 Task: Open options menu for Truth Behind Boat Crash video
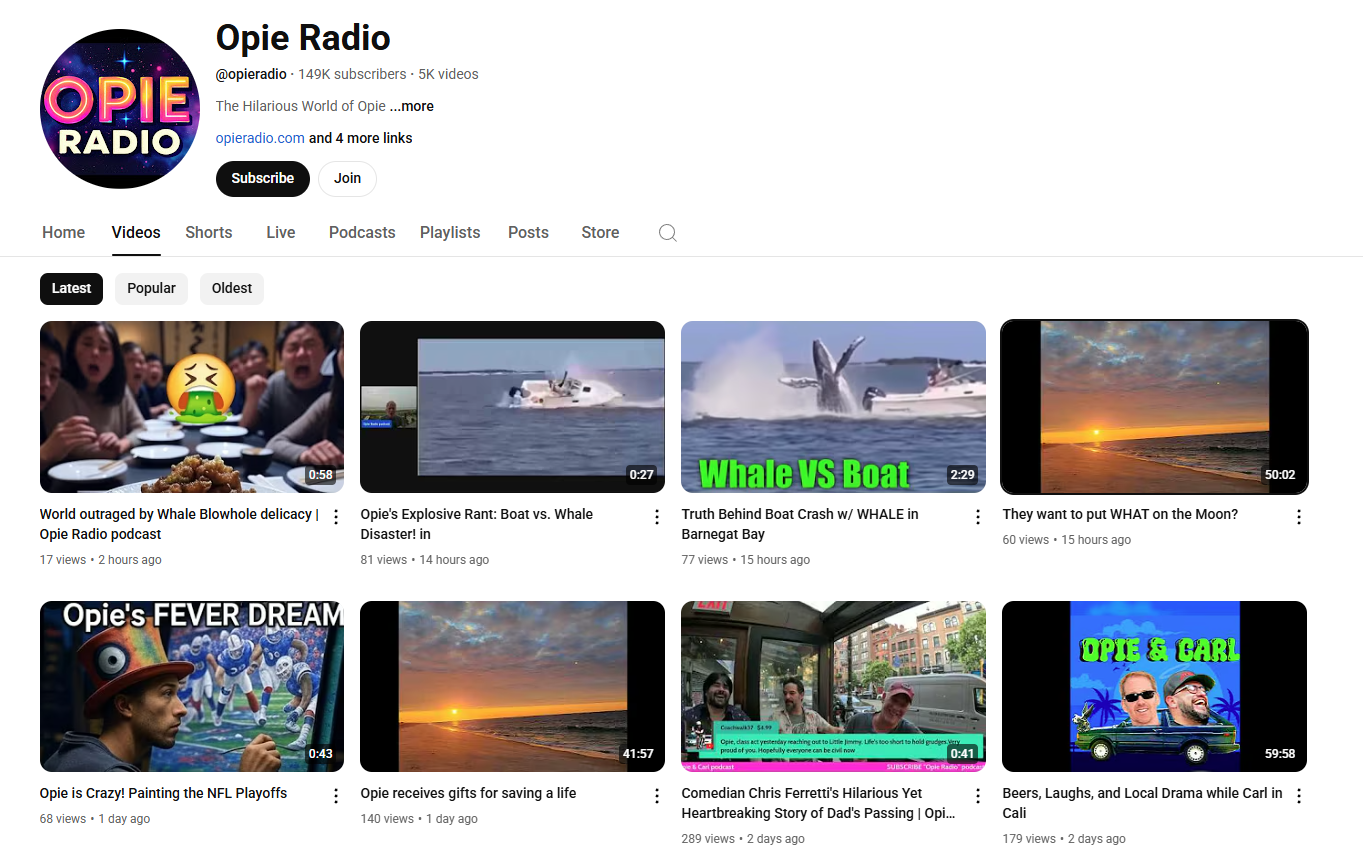978,517
